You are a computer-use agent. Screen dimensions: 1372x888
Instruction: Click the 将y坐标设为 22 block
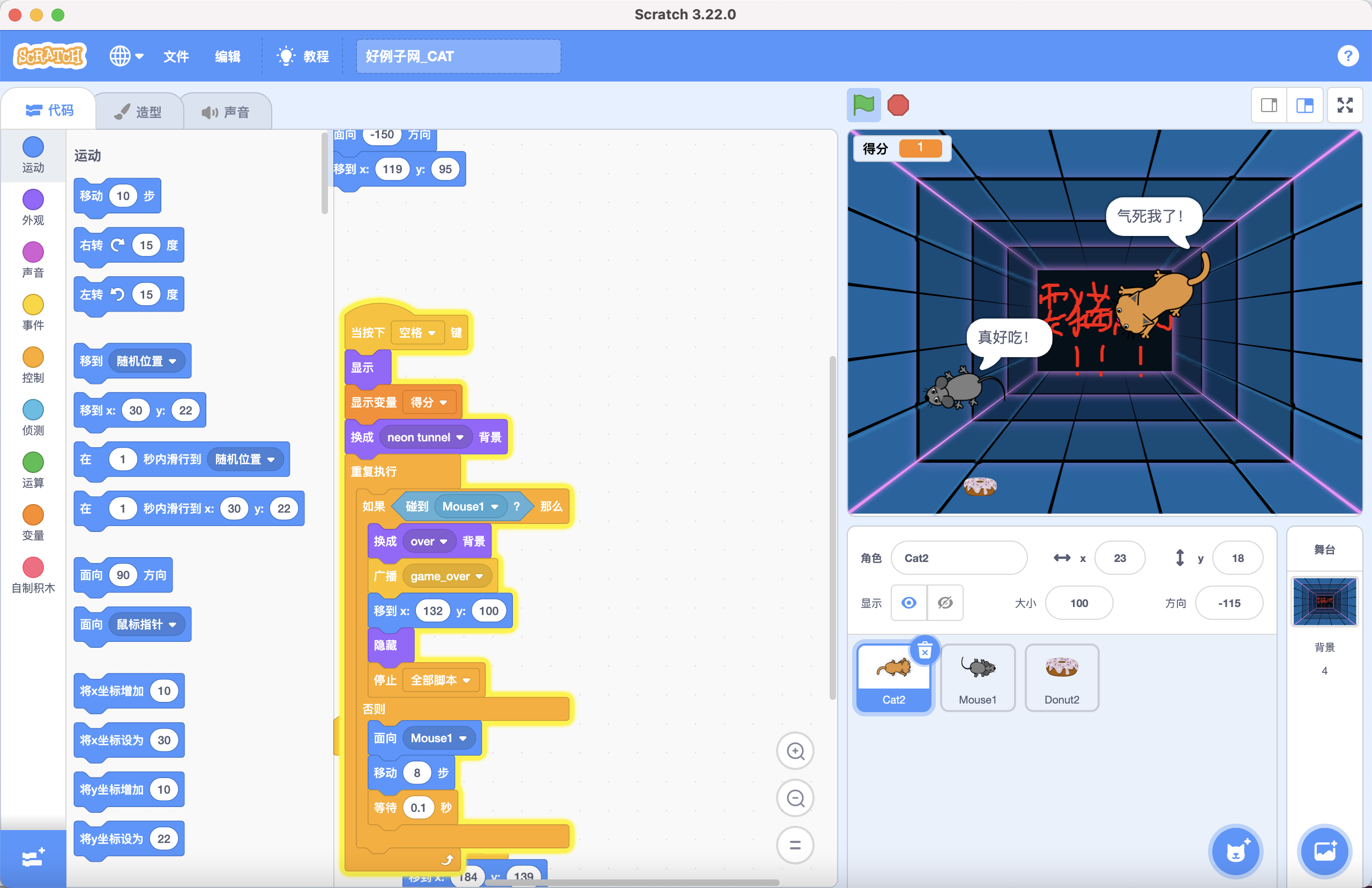click(129, 839)
